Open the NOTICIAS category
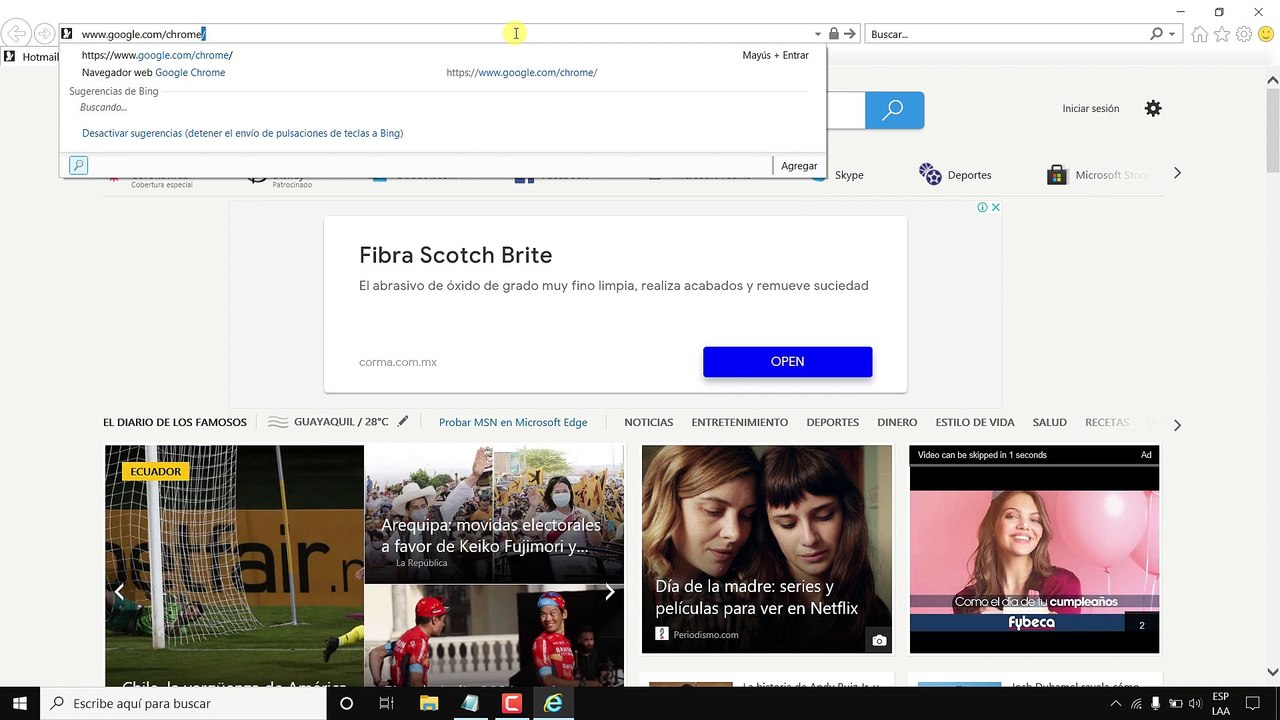This screenshot has width=1280, height=720. click(649, 422)
